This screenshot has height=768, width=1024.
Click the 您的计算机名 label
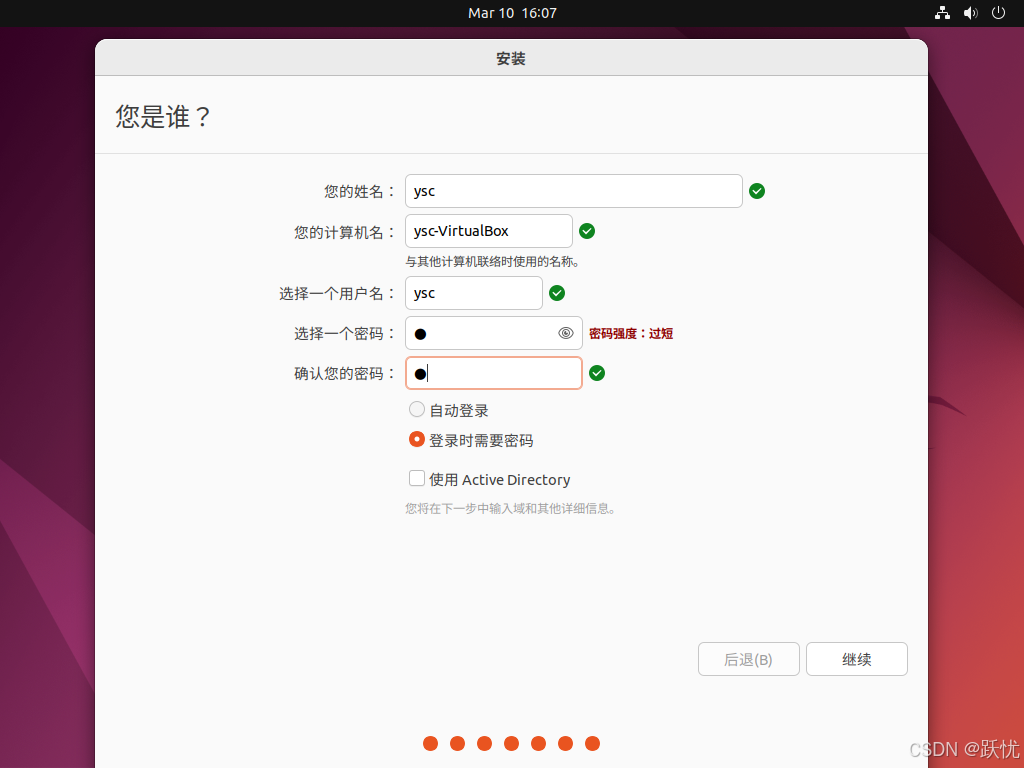[344, 232]
